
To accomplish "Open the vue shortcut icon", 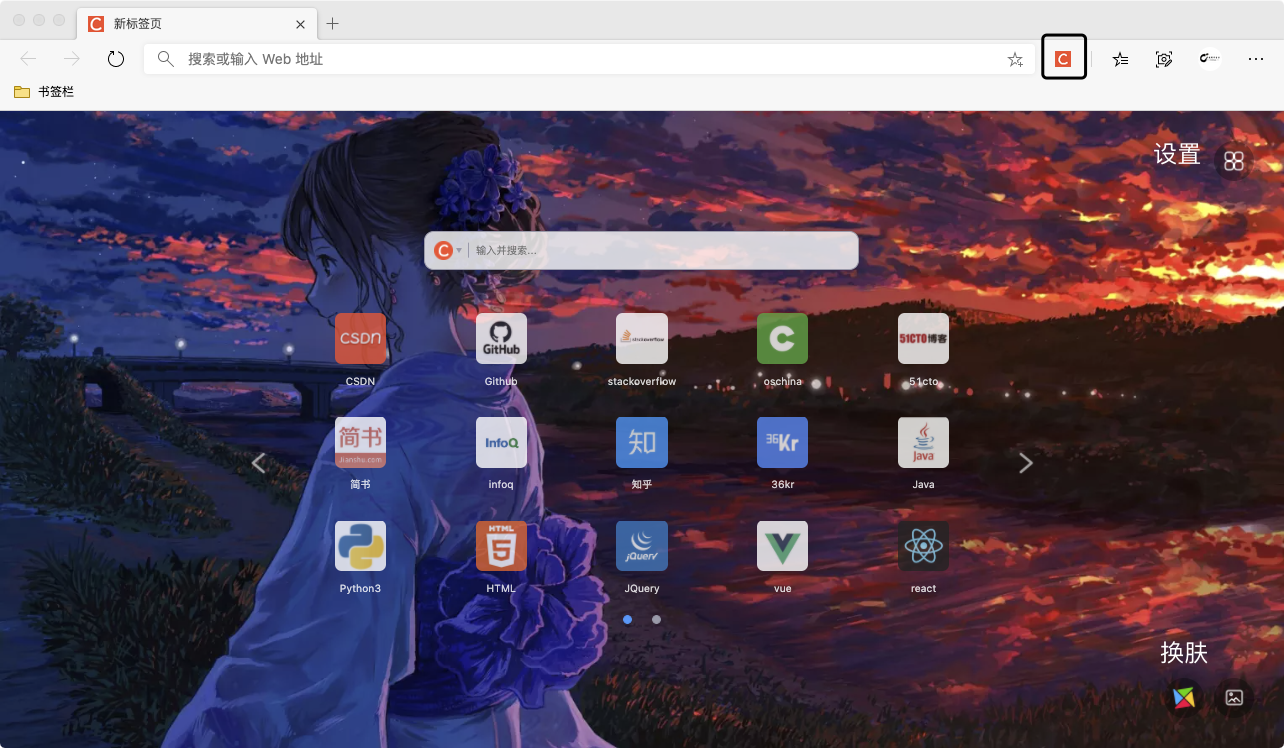I will [x=782, y=546].
